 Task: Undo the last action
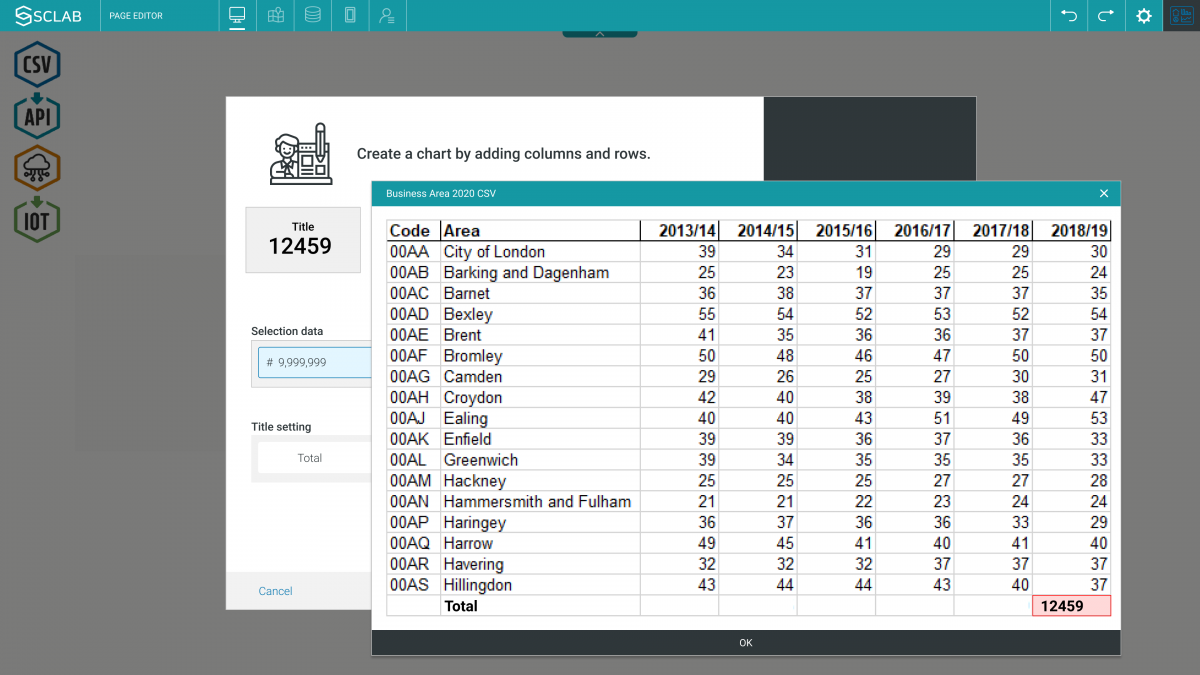[1068, 15]
